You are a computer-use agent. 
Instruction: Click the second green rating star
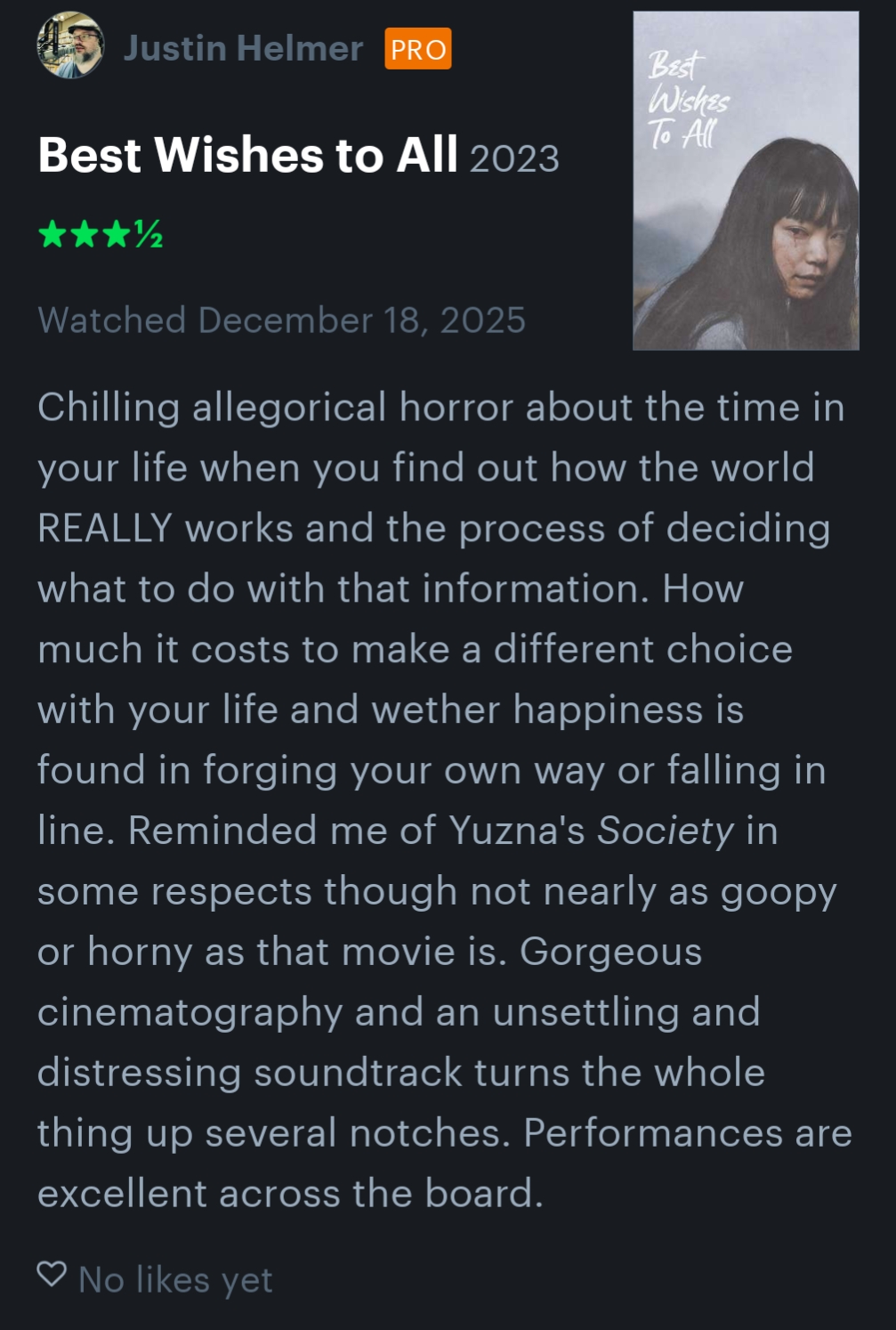[x=85, y=235]
